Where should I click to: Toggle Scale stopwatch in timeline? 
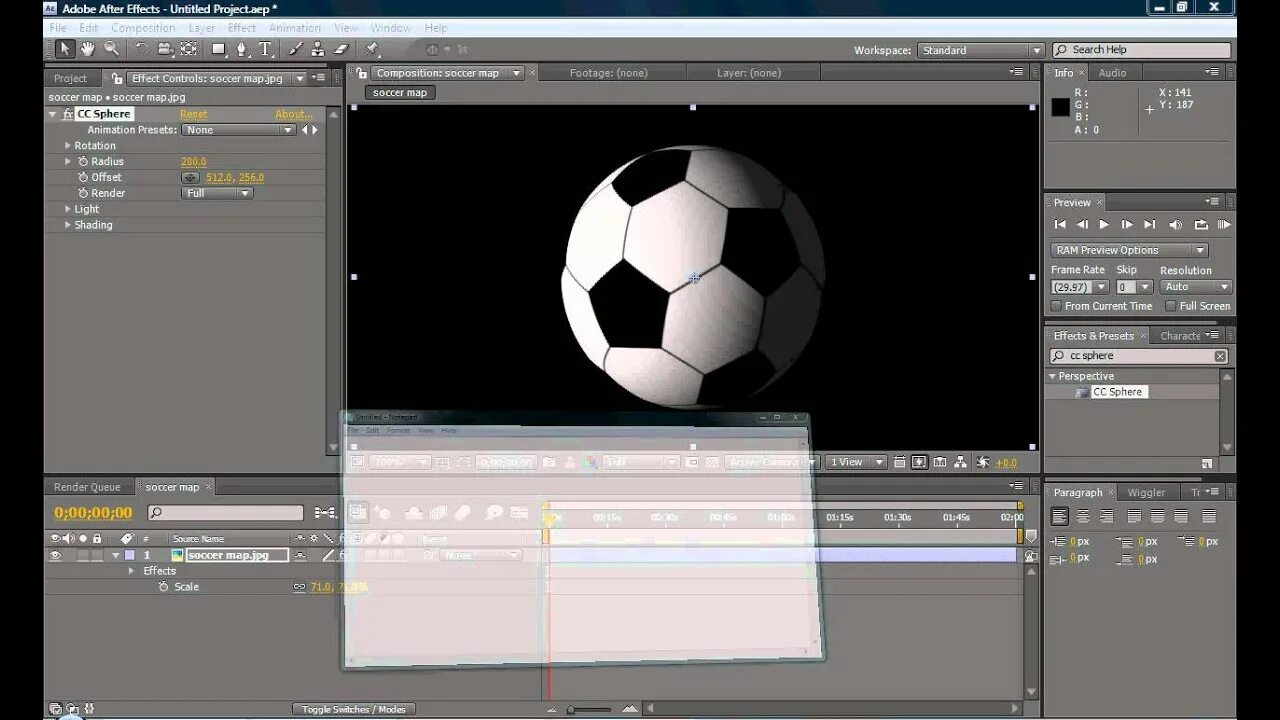click(x=164, y=587)
